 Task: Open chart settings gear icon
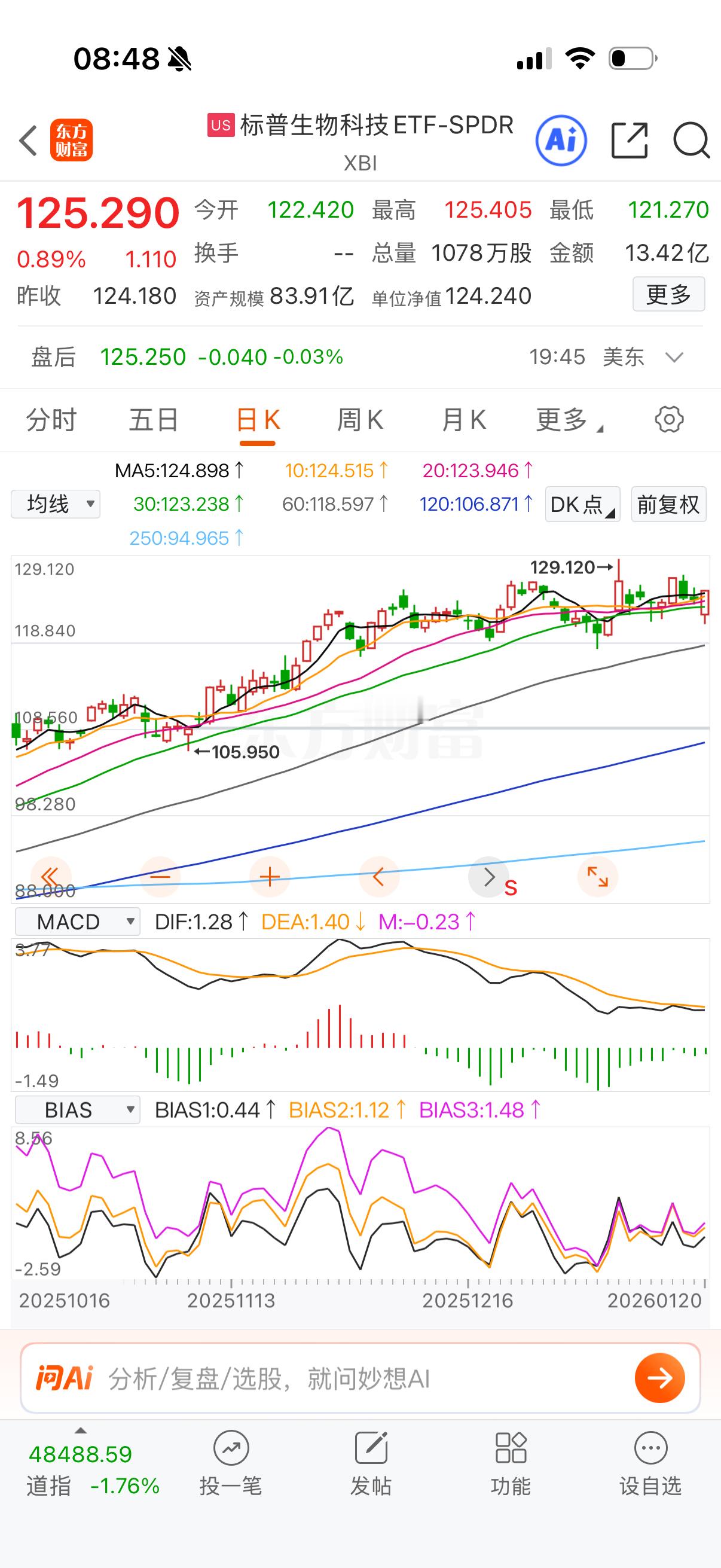(668, 419)
